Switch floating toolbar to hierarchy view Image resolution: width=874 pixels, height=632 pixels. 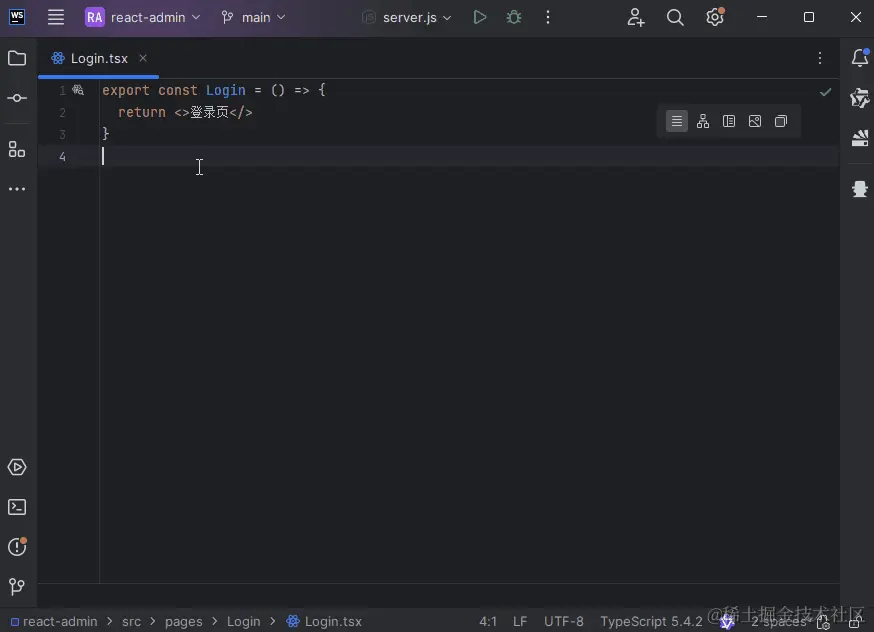point(703,121)
